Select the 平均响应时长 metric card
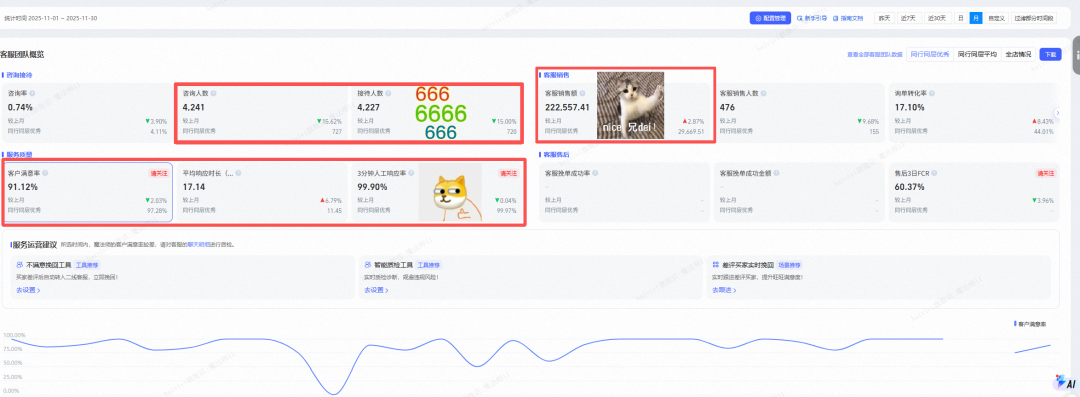Viewport: 1080px width, 397px height. (261, 193)
